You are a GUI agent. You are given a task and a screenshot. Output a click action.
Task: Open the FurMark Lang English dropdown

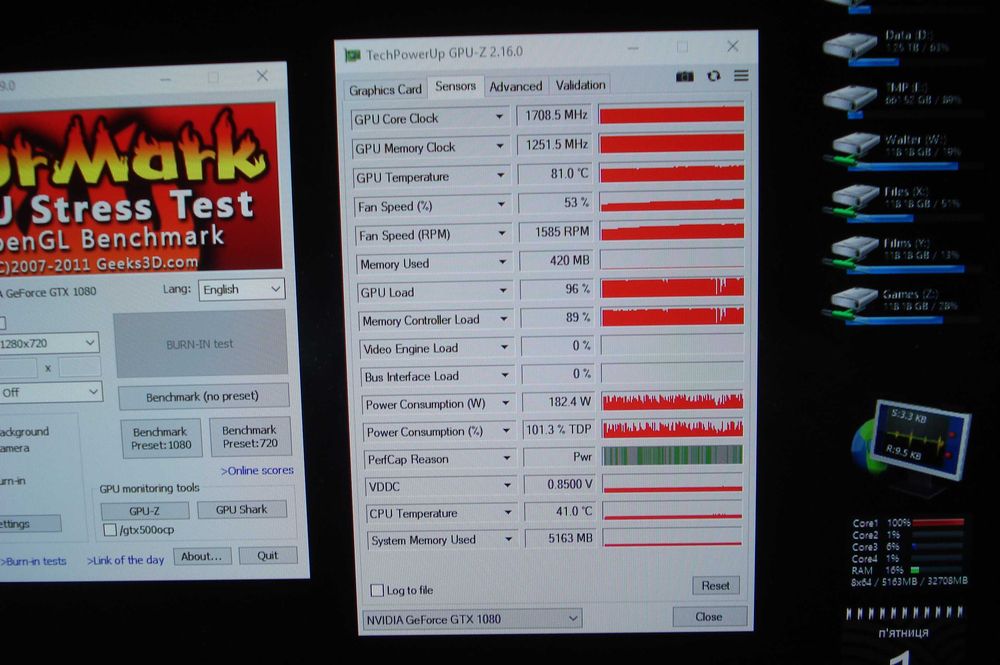pyautogui.click(x=241, y=289)
